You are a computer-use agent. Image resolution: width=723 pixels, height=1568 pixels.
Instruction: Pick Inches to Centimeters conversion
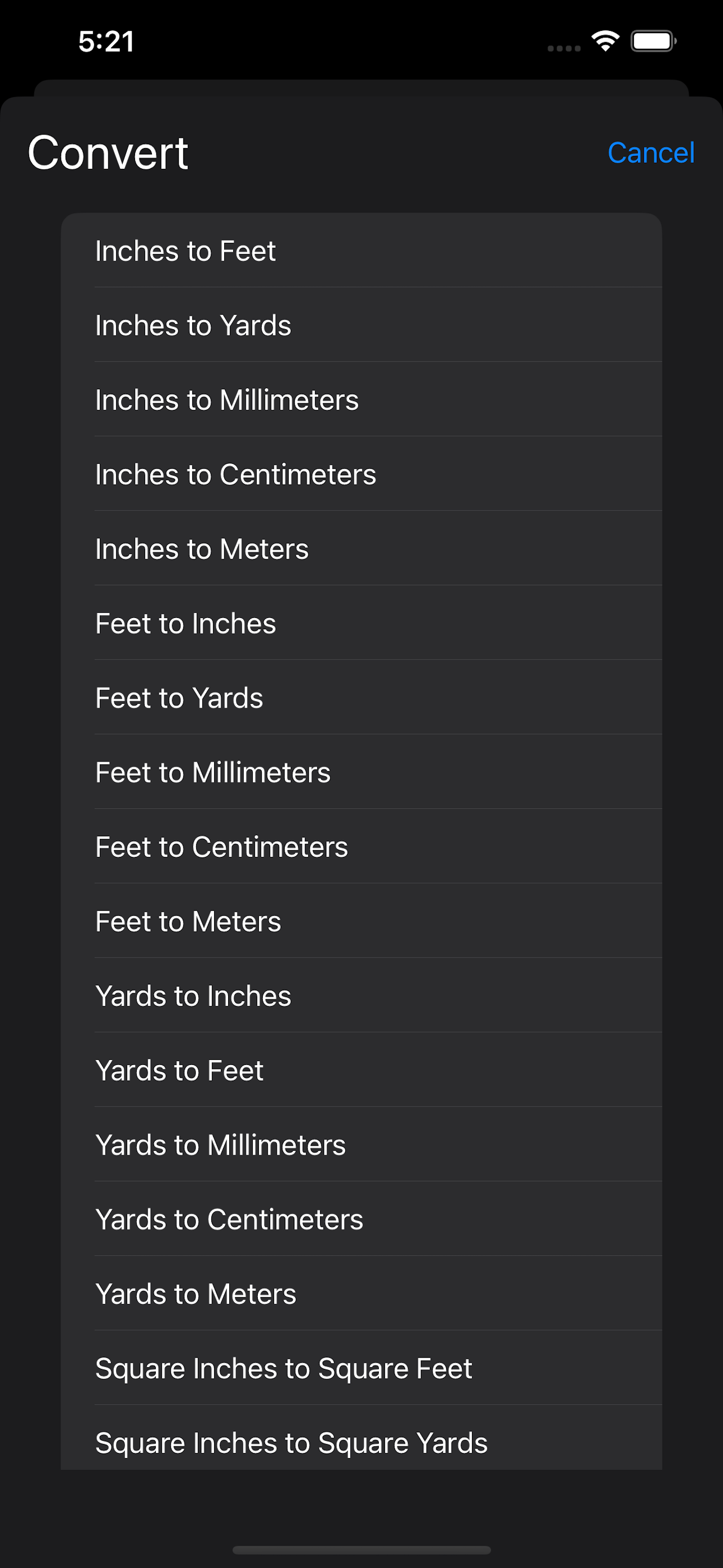[x=361, y=473]
